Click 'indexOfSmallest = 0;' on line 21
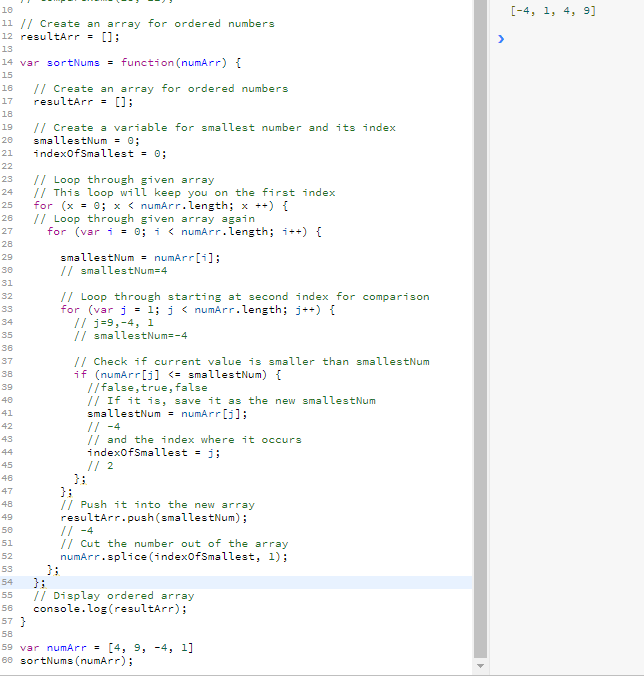The height and width of the screenshot is (676, 644). pos(100,153)
